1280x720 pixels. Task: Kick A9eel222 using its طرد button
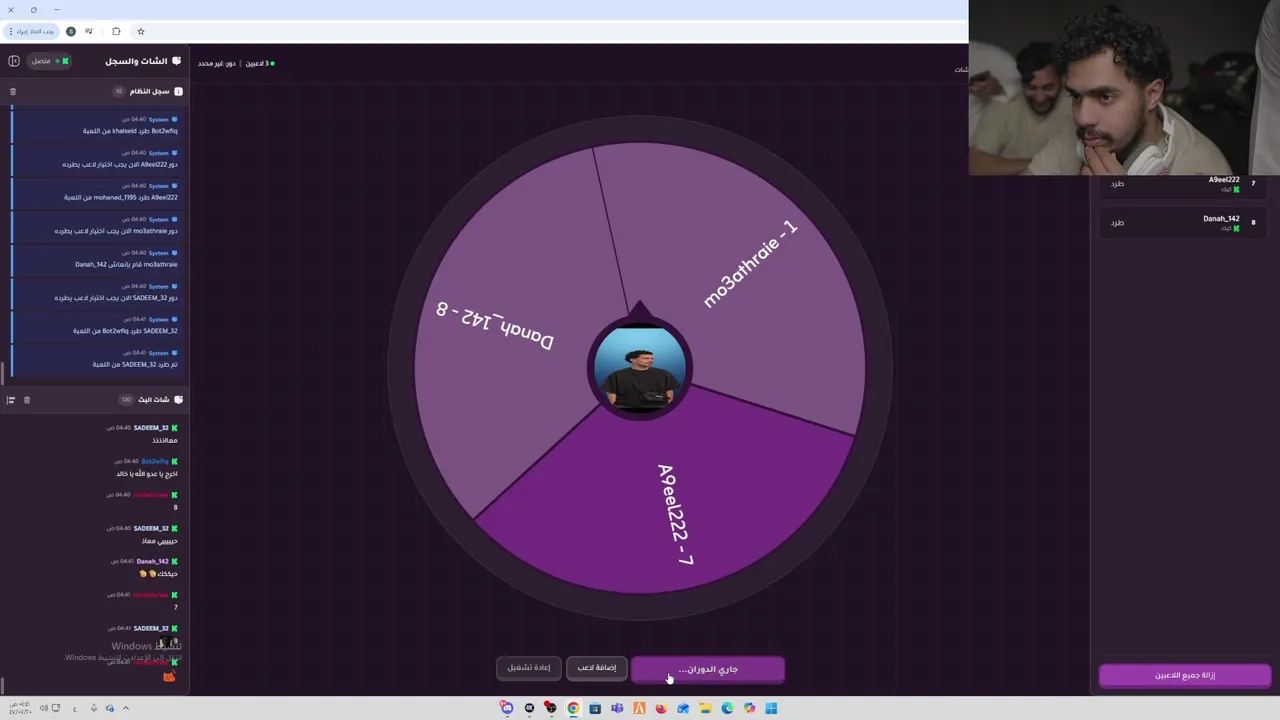click(1117, 184)
